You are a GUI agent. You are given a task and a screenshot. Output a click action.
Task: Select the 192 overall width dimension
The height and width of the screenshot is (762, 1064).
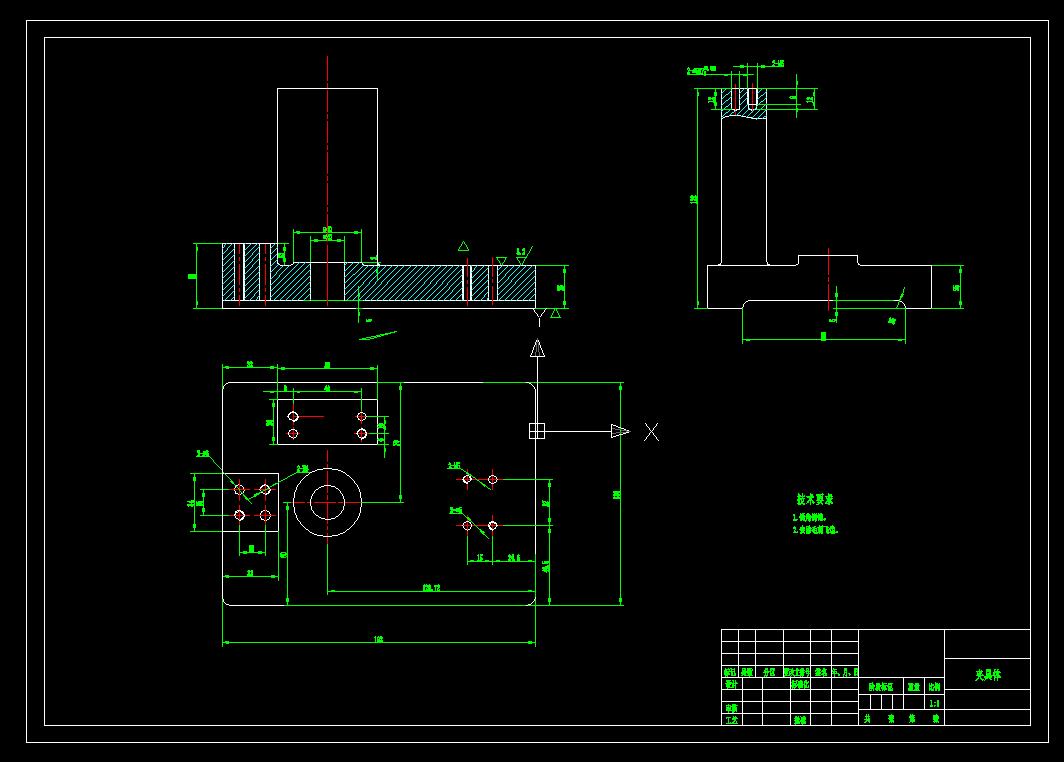(378, 639)
